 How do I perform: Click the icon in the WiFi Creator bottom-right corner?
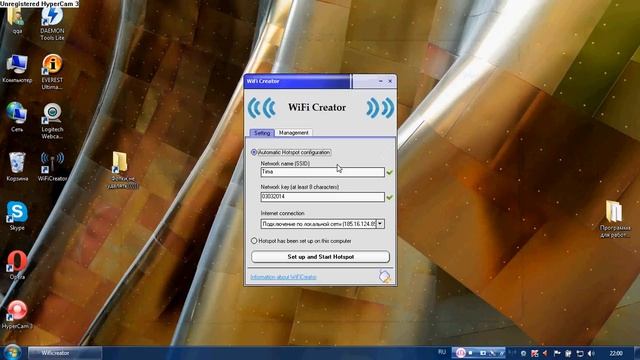click(384, 276)
